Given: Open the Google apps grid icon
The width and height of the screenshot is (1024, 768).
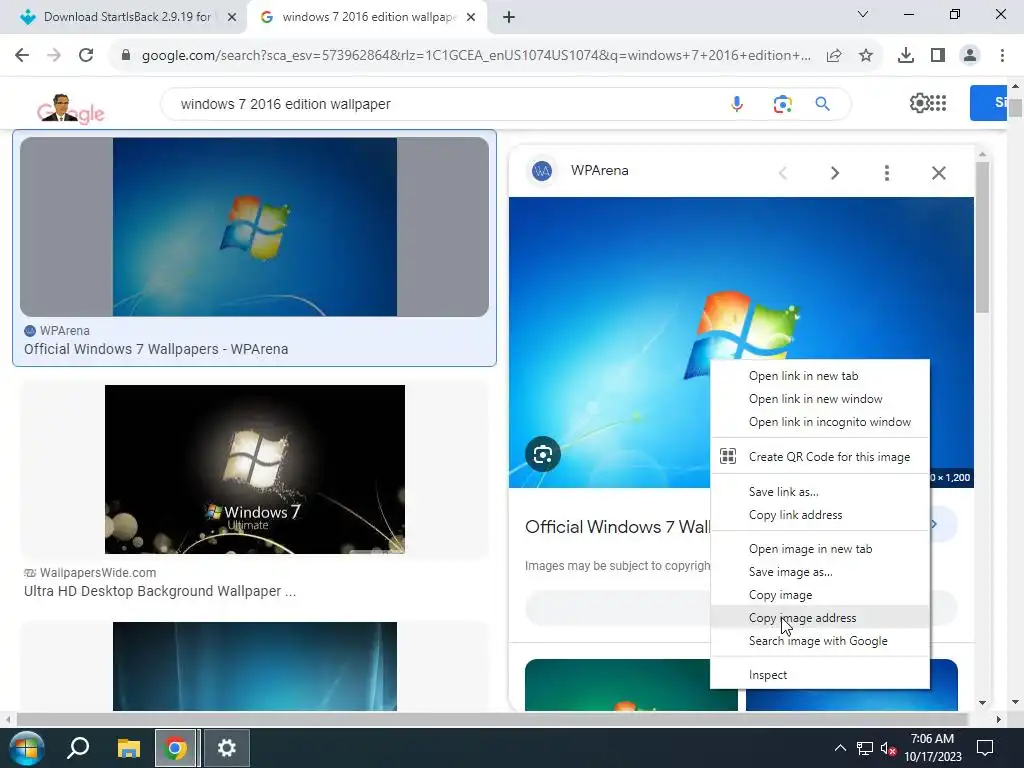Looking at the screenshot, I should tap(938, 103).
